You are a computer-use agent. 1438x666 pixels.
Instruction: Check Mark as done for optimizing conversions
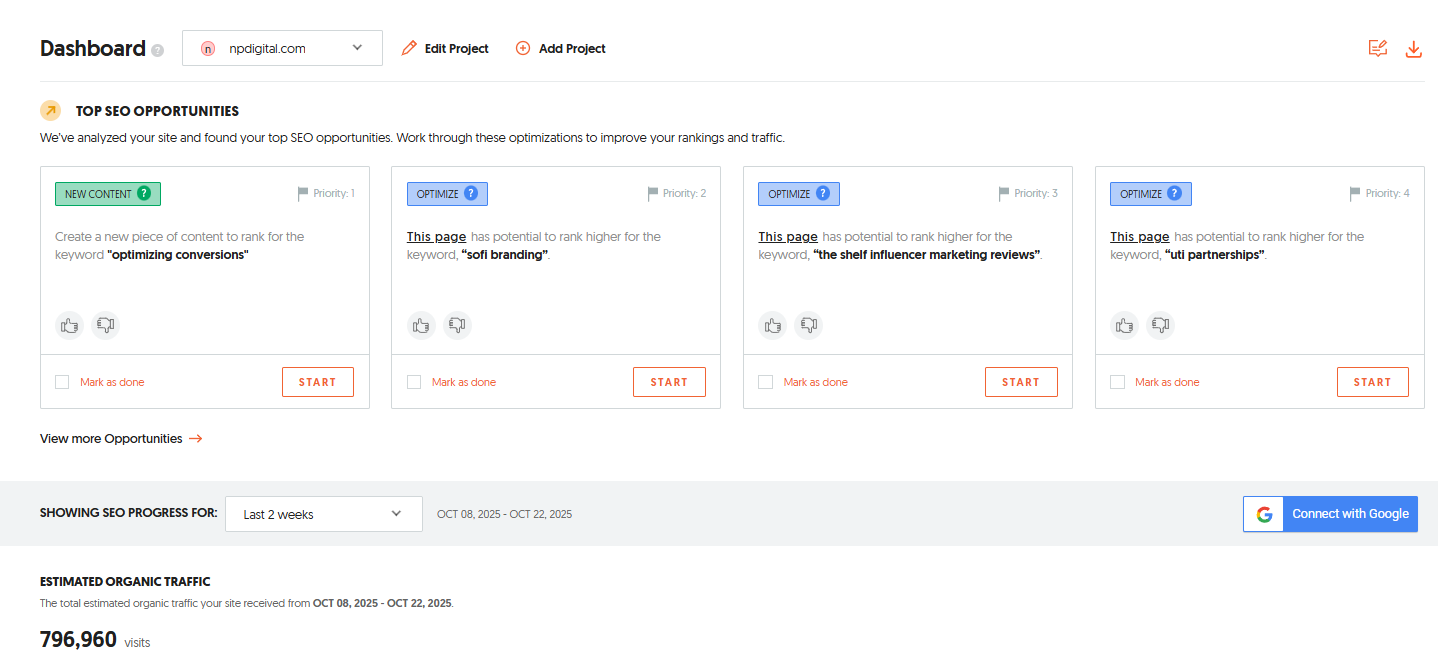tap(63, 382)
